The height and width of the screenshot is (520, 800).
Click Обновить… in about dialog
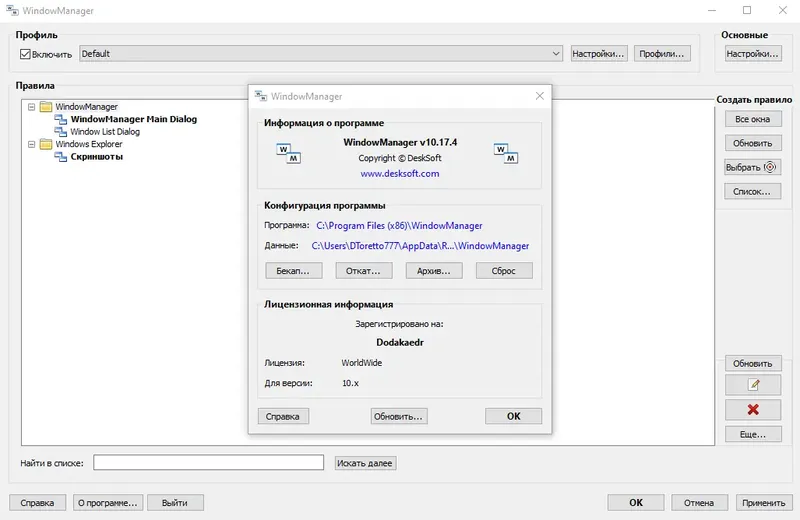pyautogui.click(x=399, y=416)
